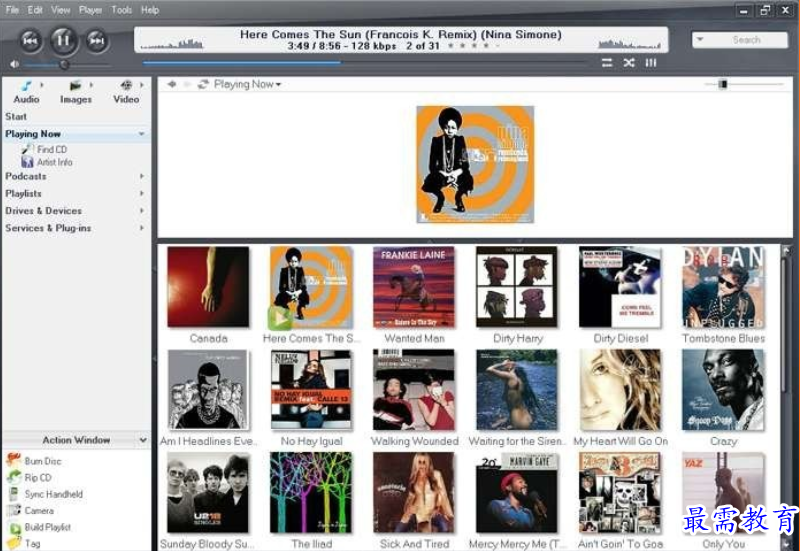Expand Services & Plug-ins arrow

[x=142, y=228]
